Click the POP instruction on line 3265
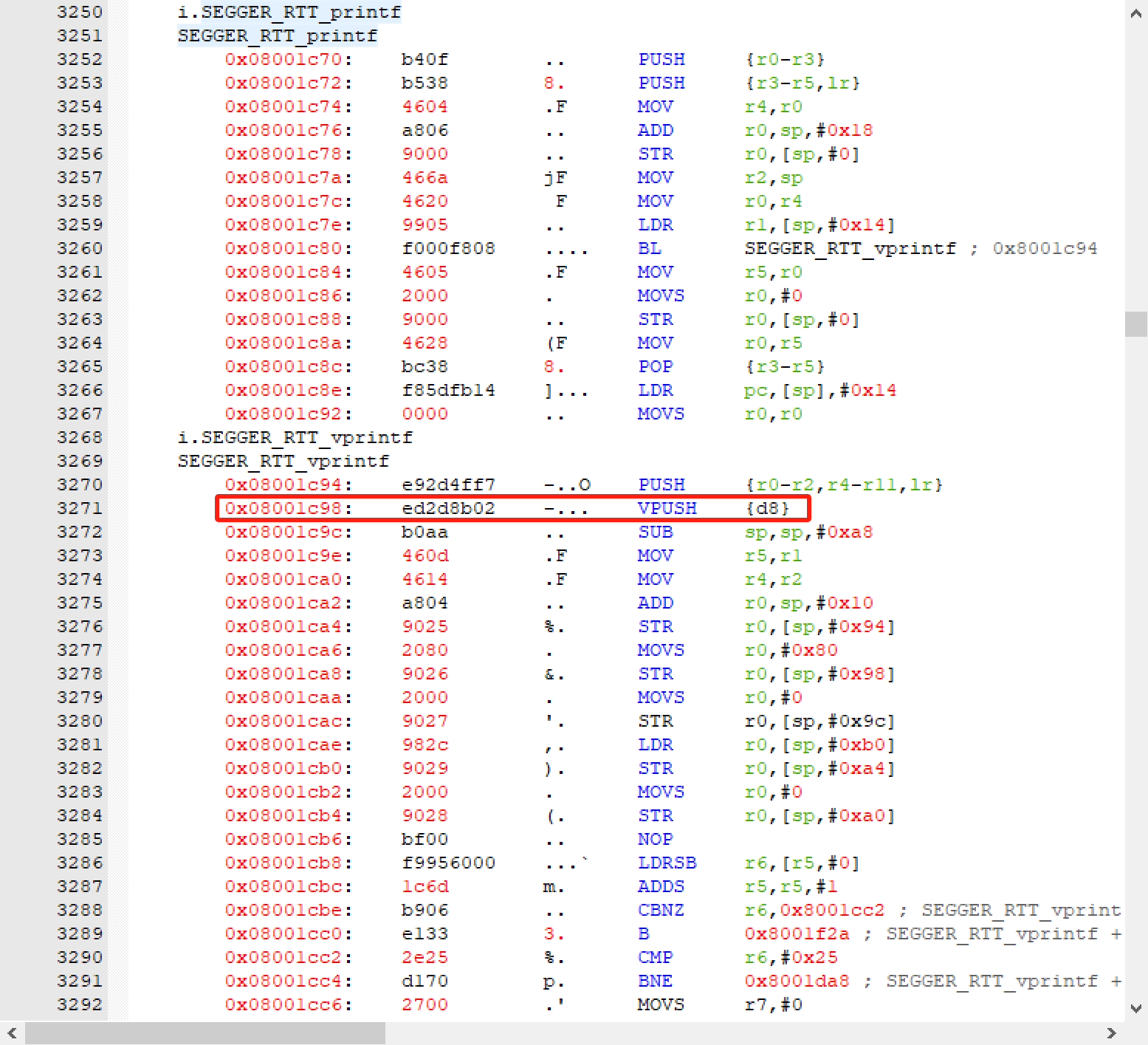 click(x=655, y=367)
